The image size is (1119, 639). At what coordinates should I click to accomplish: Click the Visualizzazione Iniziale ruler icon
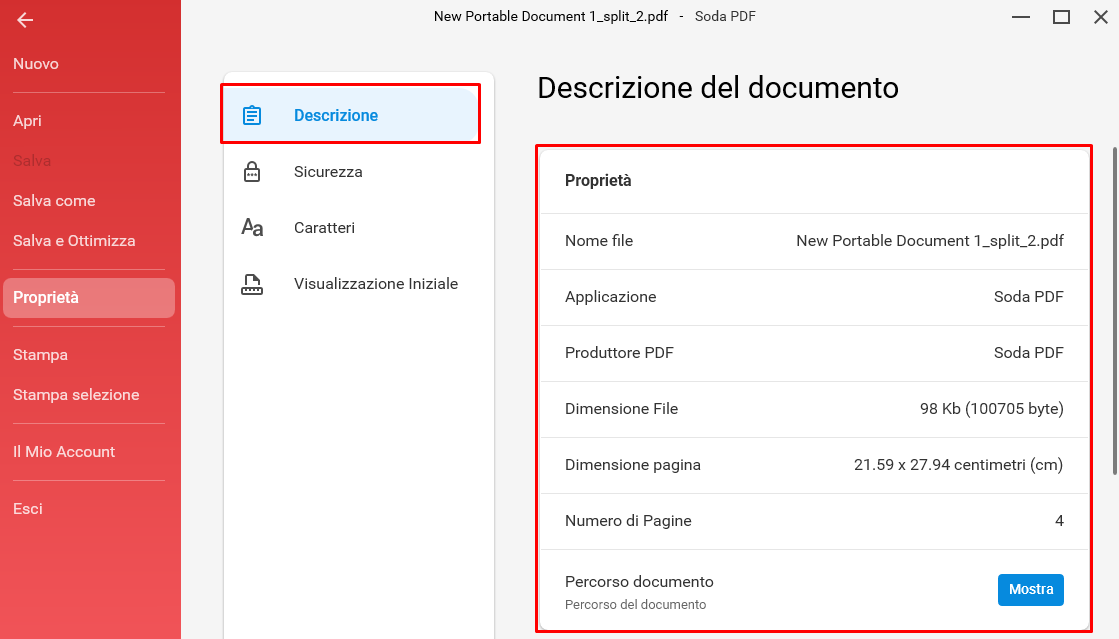click(x=252, y=284)
